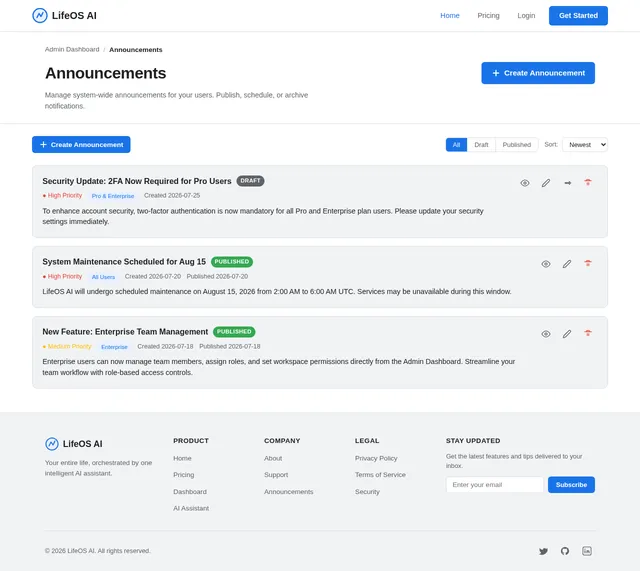This screenshot has width=640, height=571.
Task: Delete the Security Update 2FA announcement
Action: pyautogui.click(x=588, y=182)
